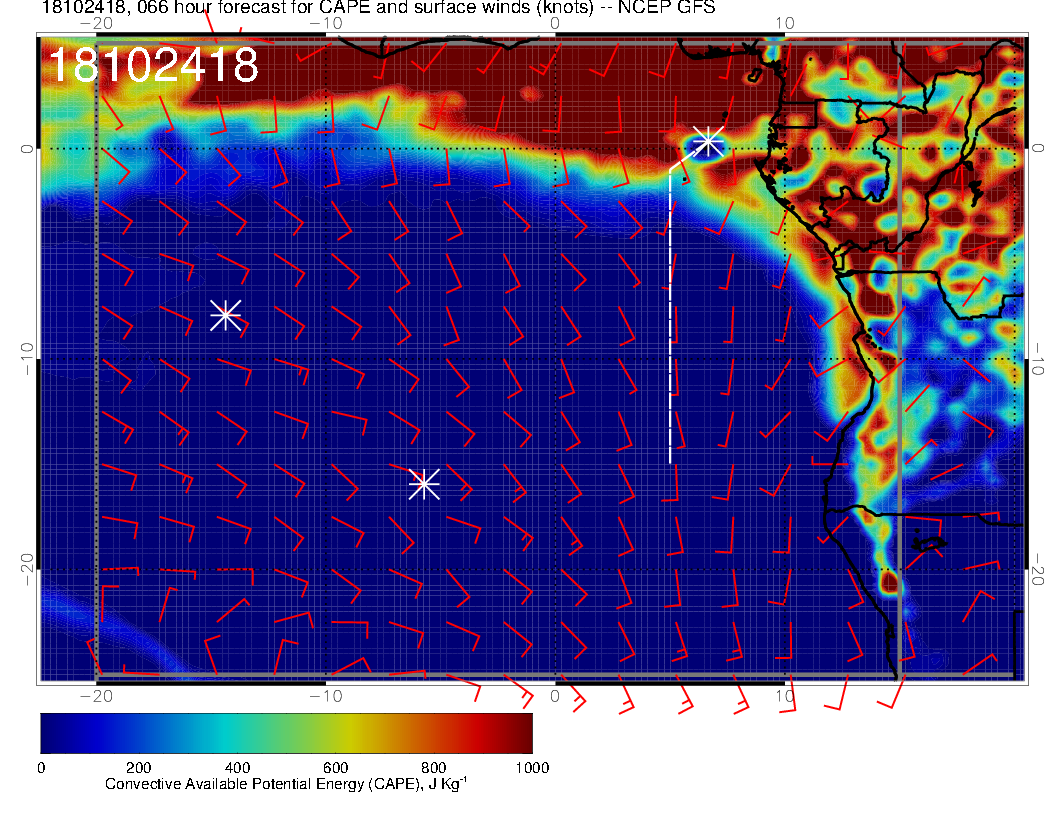This screenshot has height=816, width=1056.
Task: Select the colorbar tick value 200
Action: (139, 768)
